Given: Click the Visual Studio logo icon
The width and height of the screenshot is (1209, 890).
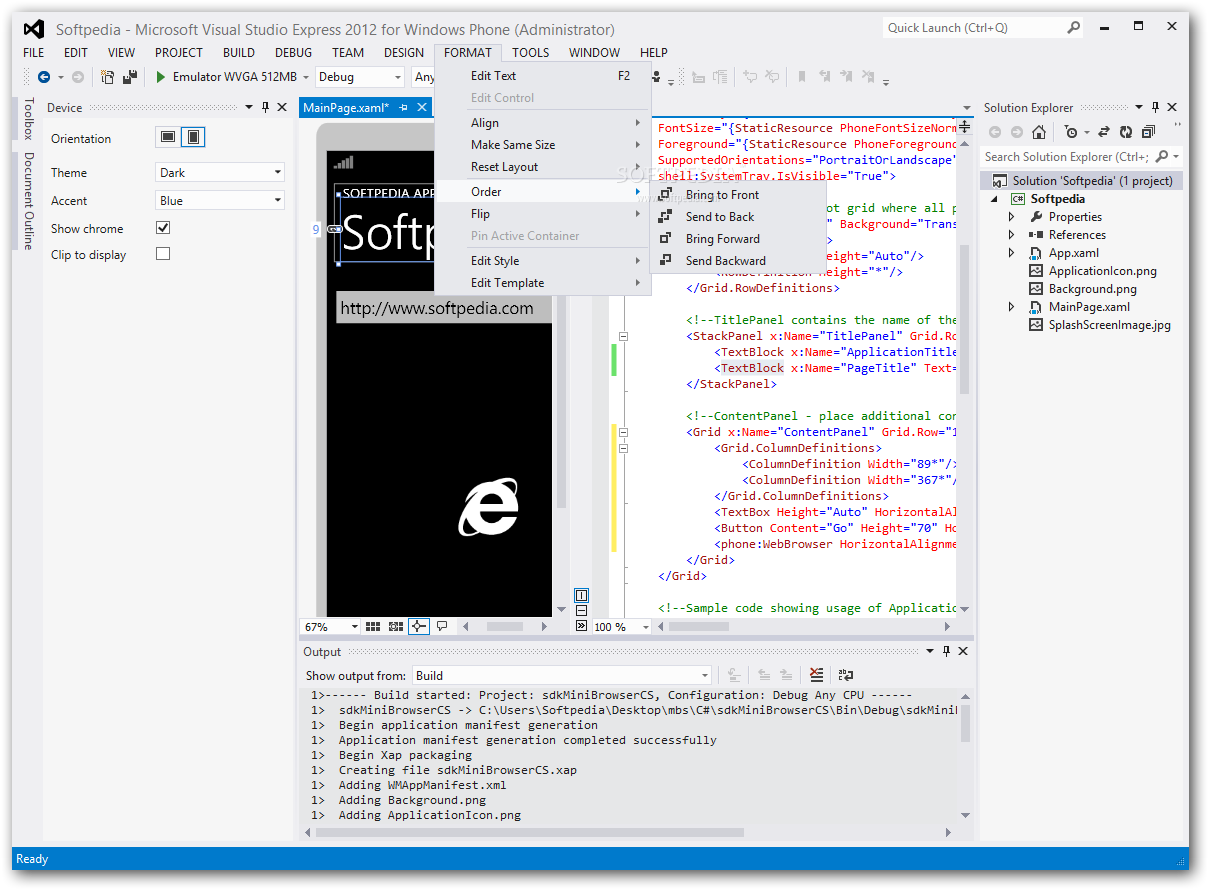Looking at the screenshot, I should click(x=35, y=28).
